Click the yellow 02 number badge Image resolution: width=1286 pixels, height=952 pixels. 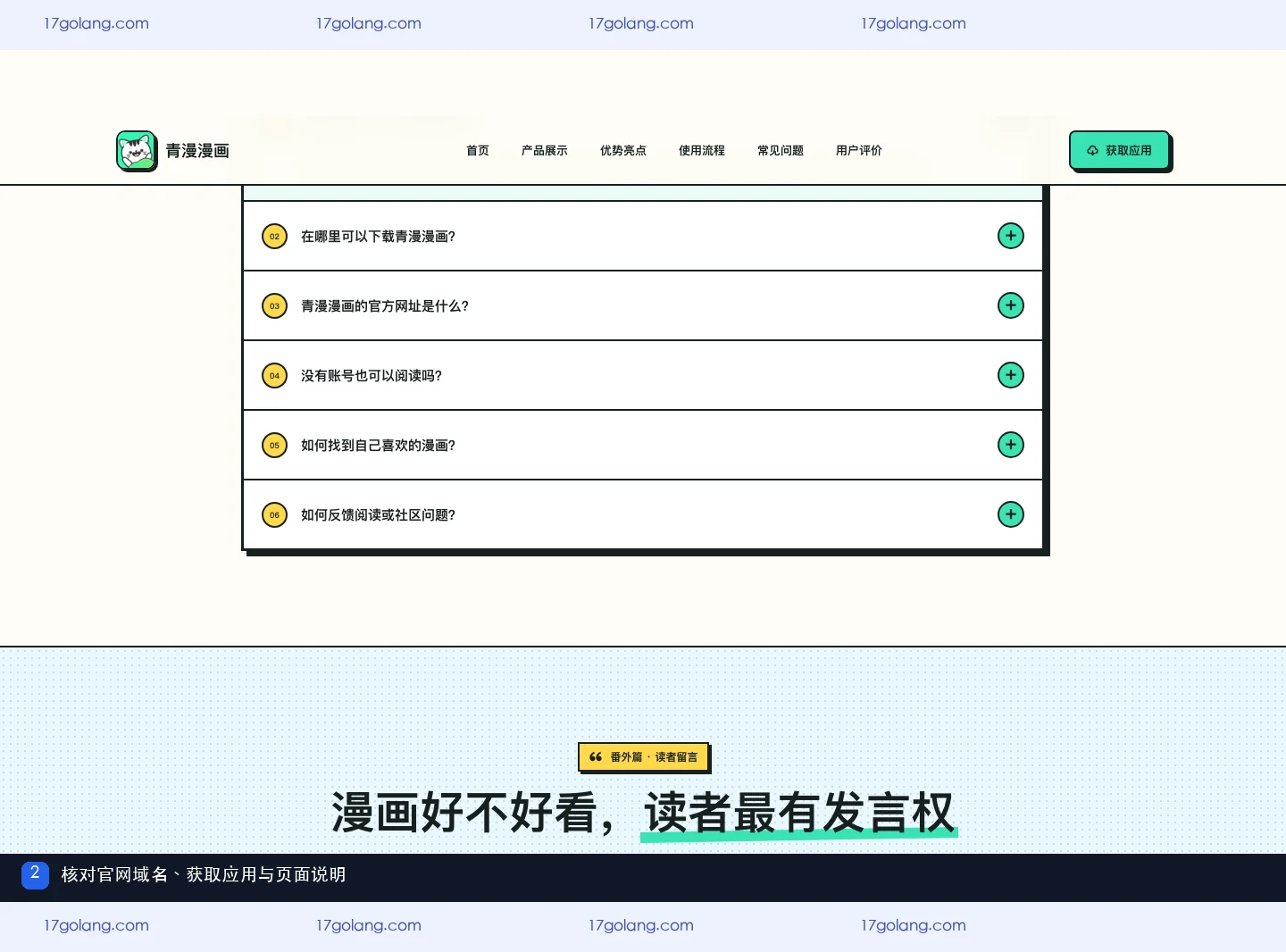click(274, 237)
